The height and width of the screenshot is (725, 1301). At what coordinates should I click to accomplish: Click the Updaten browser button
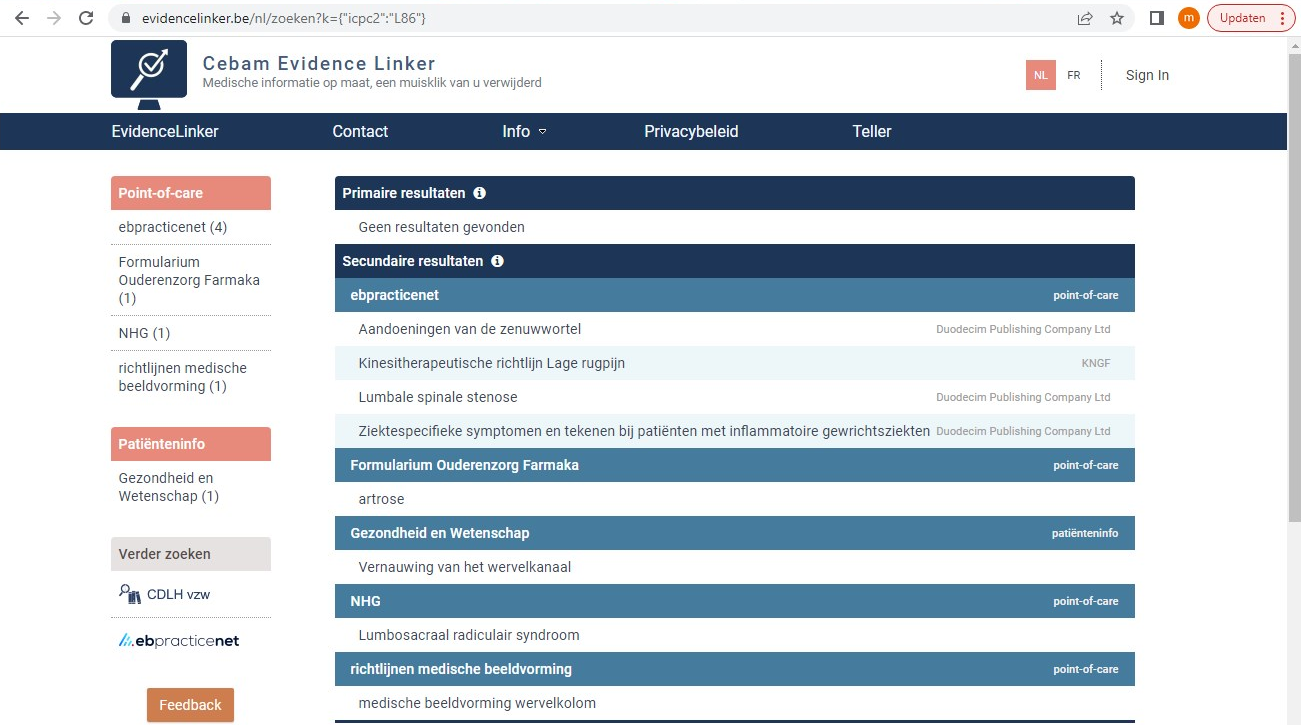click(1250, 18)
